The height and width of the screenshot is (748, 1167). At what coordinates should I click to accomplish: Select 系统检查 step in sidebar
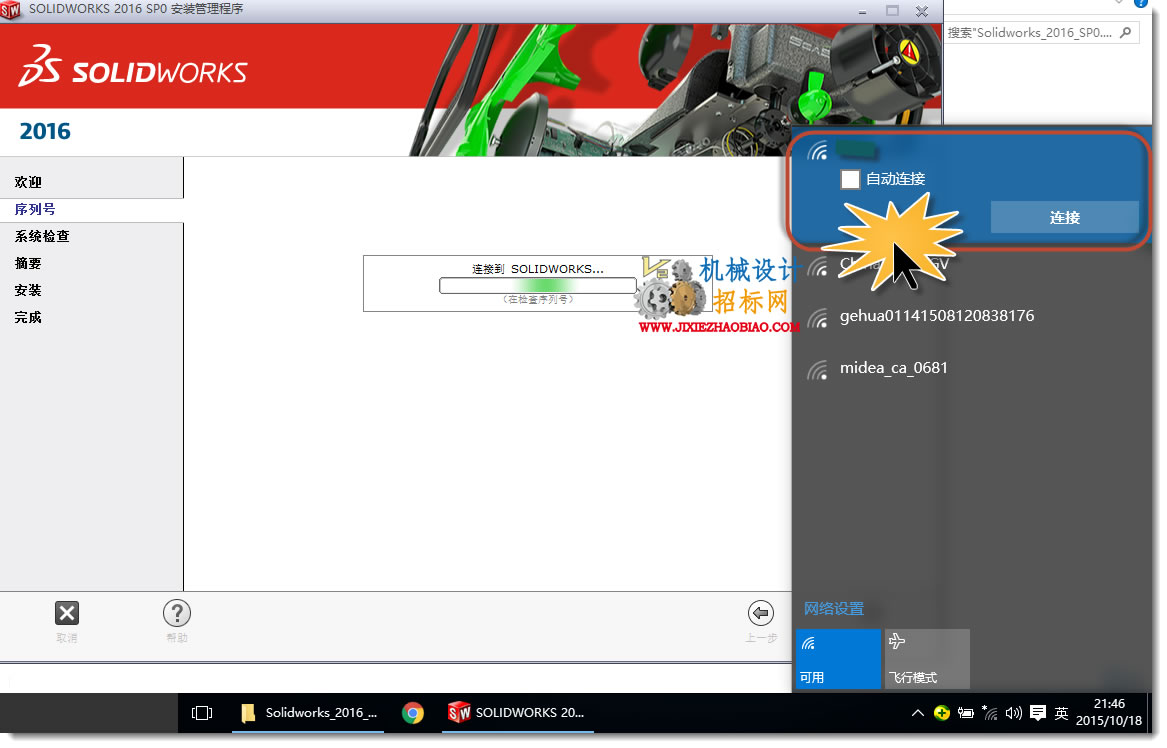tap(42, 236)
